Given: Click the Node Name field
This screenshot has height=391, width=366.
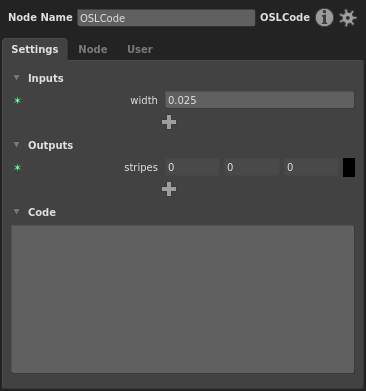Looking at the screenshot, I should (166, 18).
